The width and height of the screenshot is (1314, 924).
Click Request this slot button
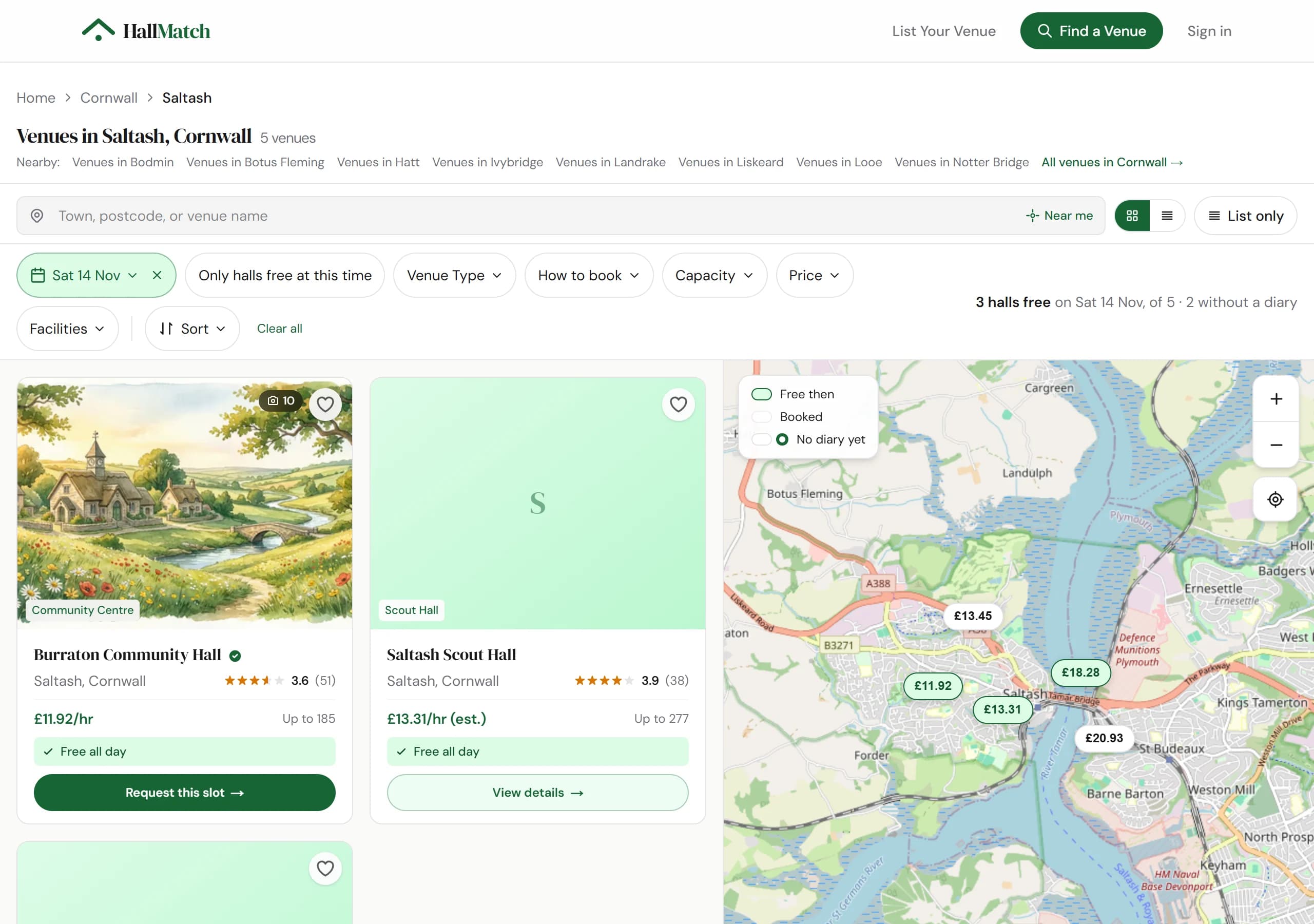click(x=184, y=793)
